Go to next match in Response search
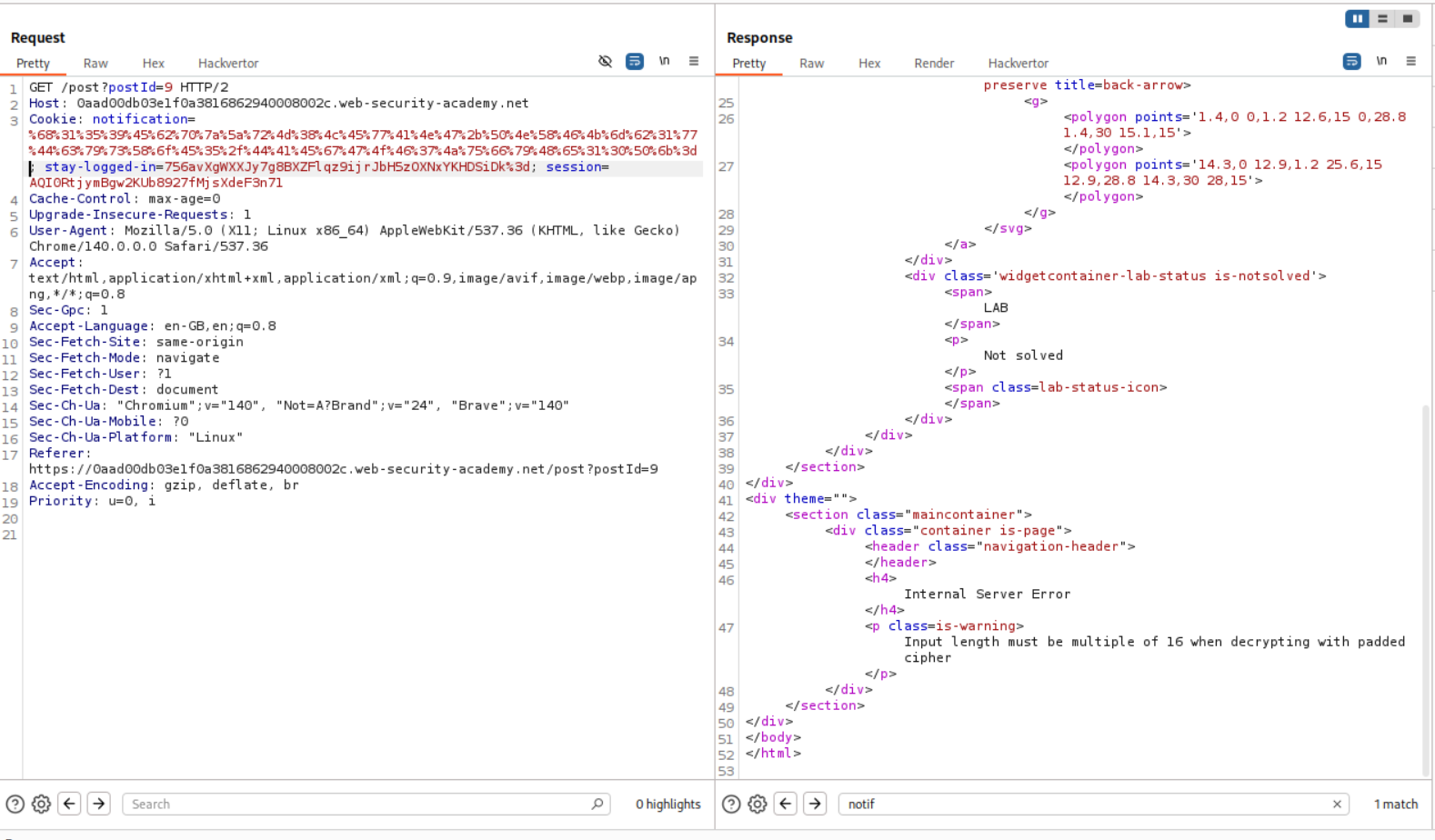Viewport: 1435px width, 840px height. pos(815,804)
